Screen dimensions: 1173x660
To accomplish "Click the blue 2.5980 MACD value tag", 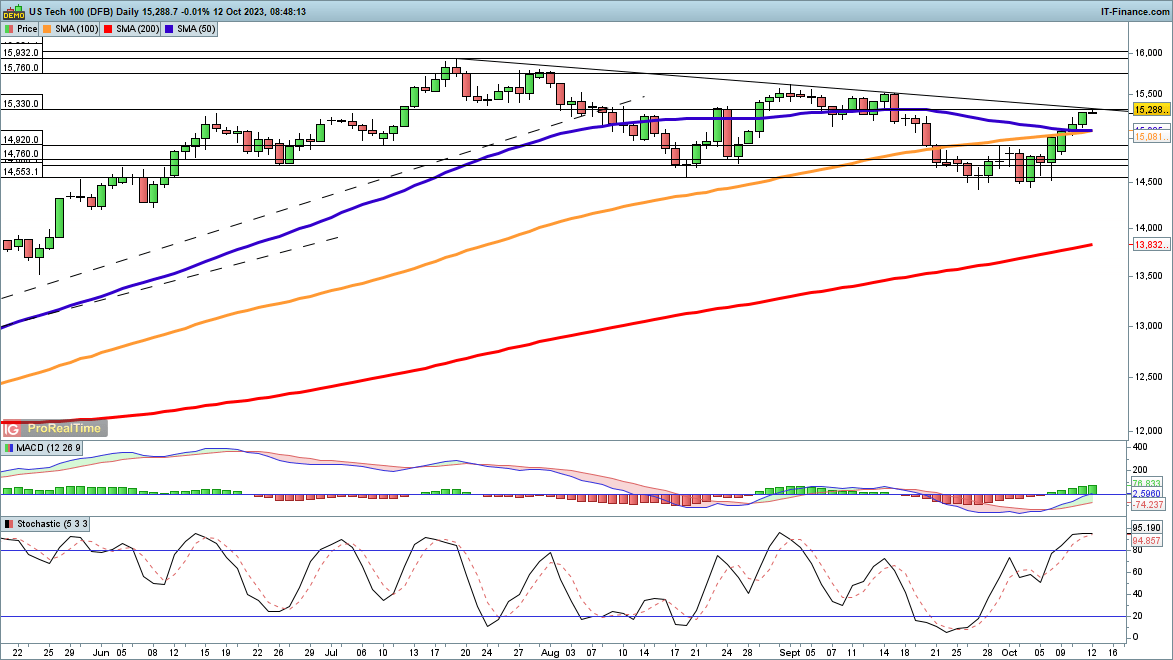I will click(x=1147, y=494).
